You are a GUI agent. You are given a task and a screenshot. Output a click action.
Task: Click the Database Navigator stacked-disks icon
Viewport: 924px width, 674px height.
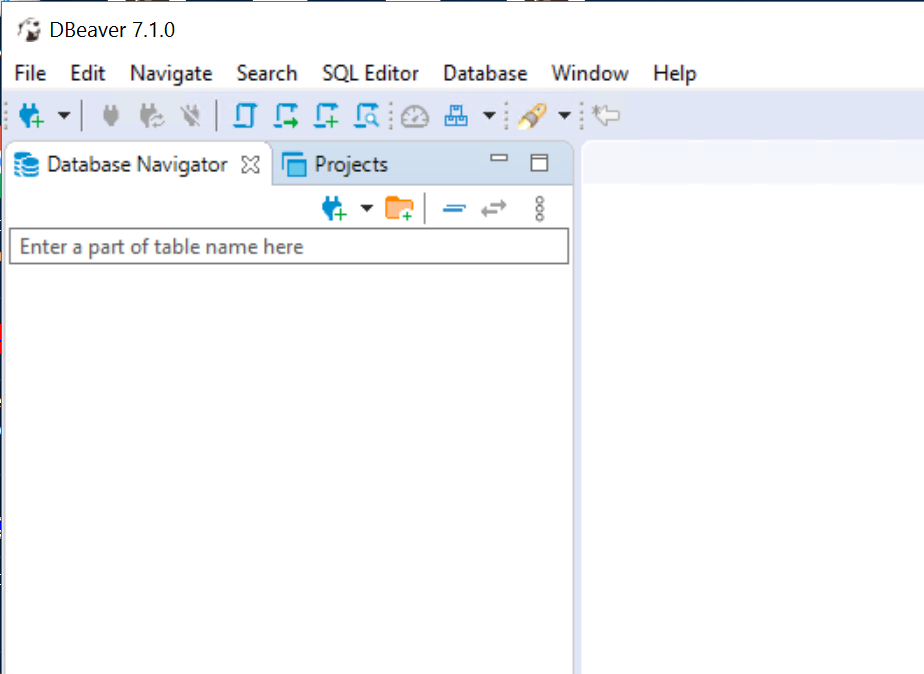point(27,165)
